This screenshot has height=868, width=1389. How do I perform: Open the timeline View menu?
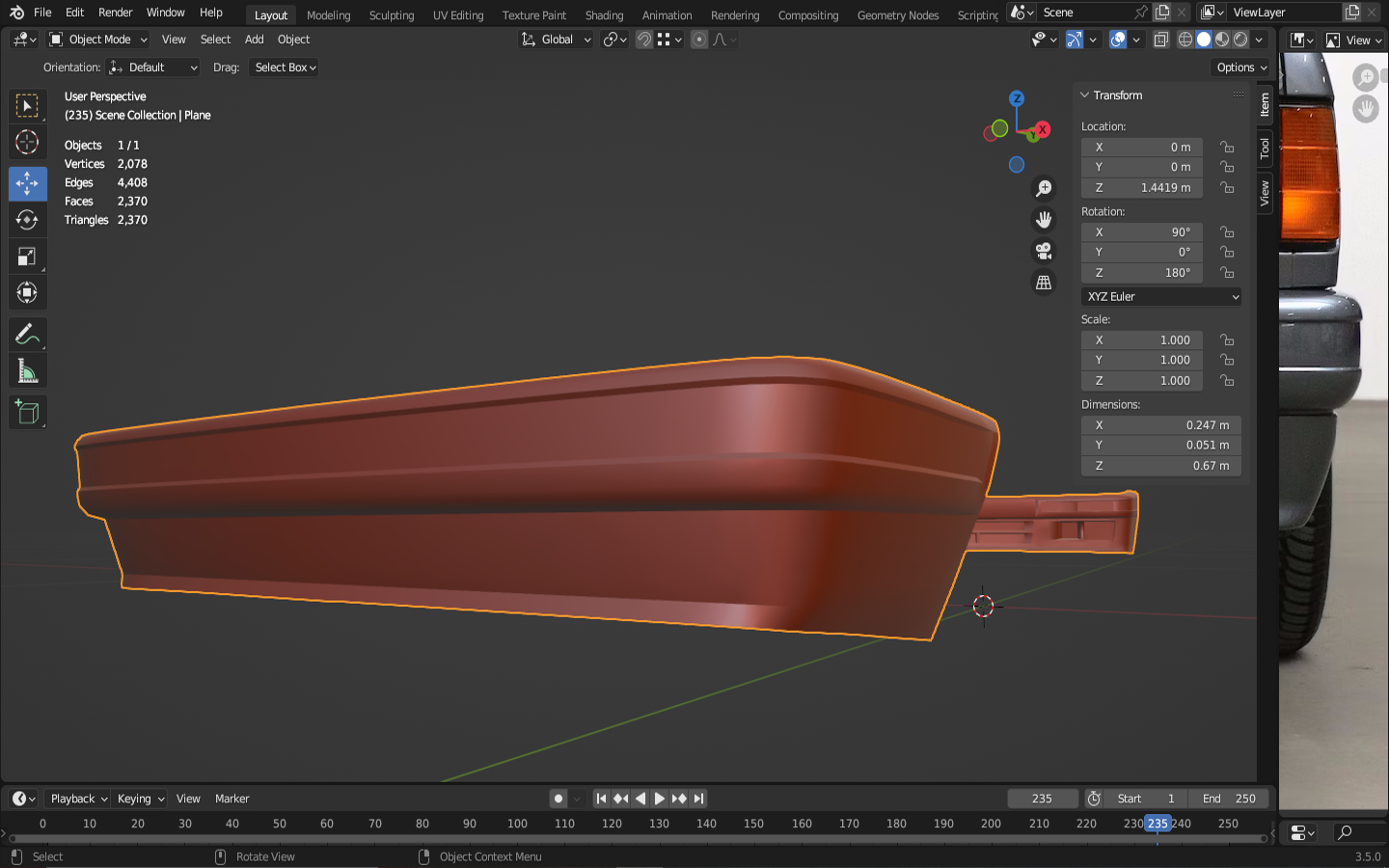point(188,799)
